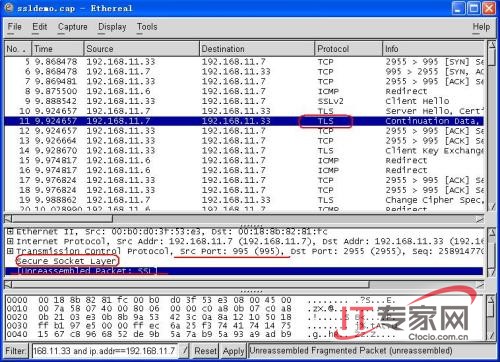Expand the Internet Protocol tree node

(x=10, y=241)
